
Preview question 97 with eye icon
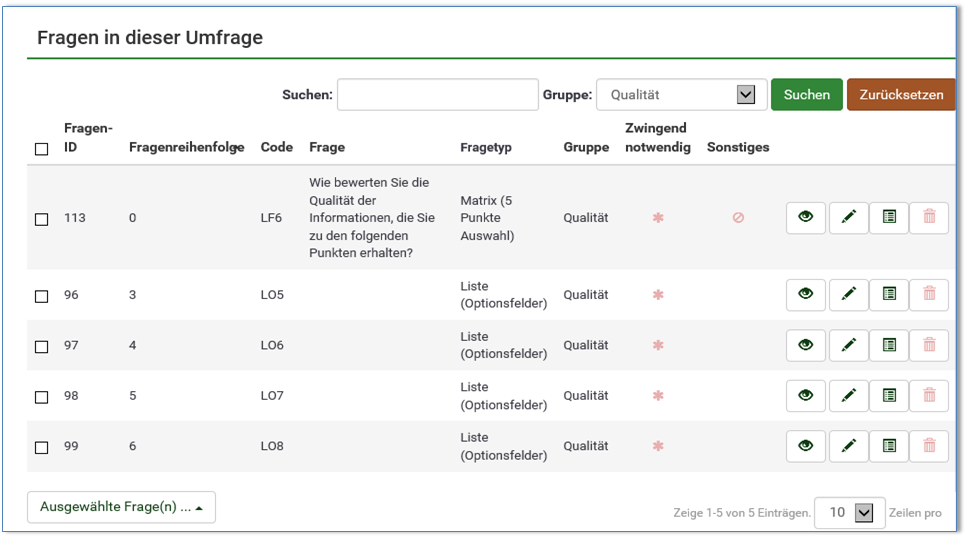pyautogui.click(x=805, y=345)
